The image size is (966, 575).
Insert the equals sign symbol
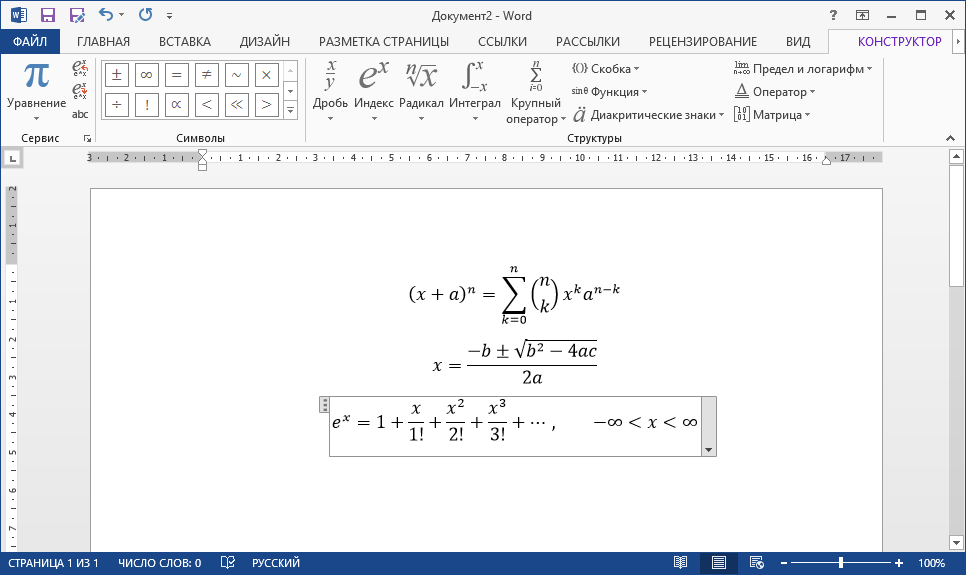pyautogui.click(x=177, y=75)
